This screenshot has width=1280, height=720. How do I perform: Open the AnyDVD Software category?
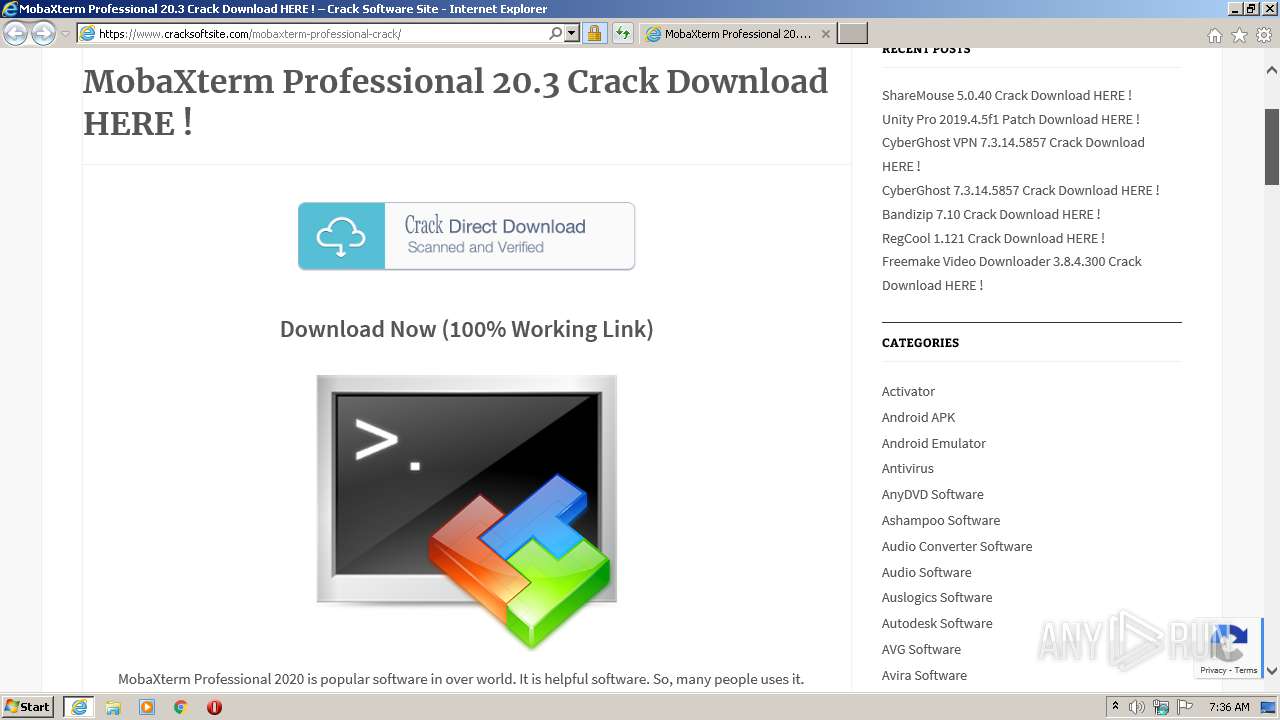[932, 494]
